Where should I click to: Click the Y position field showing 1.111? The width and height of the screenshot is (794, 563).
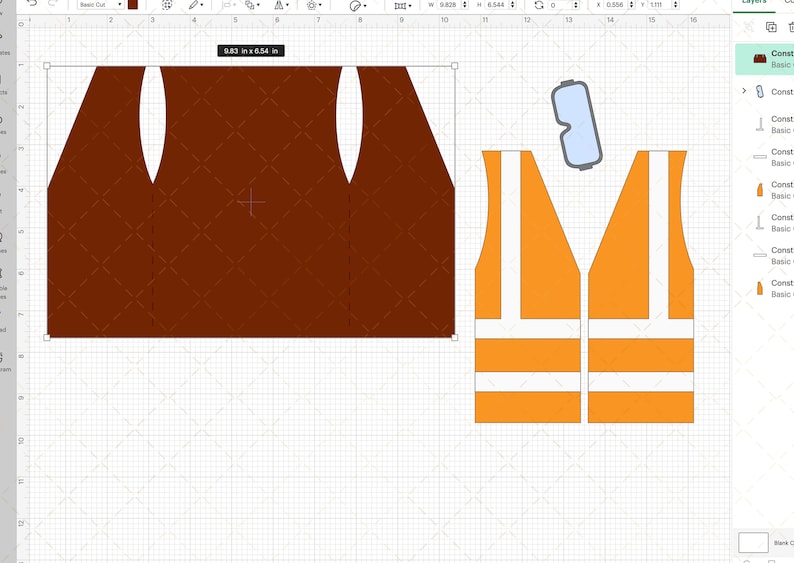(660, 5)
